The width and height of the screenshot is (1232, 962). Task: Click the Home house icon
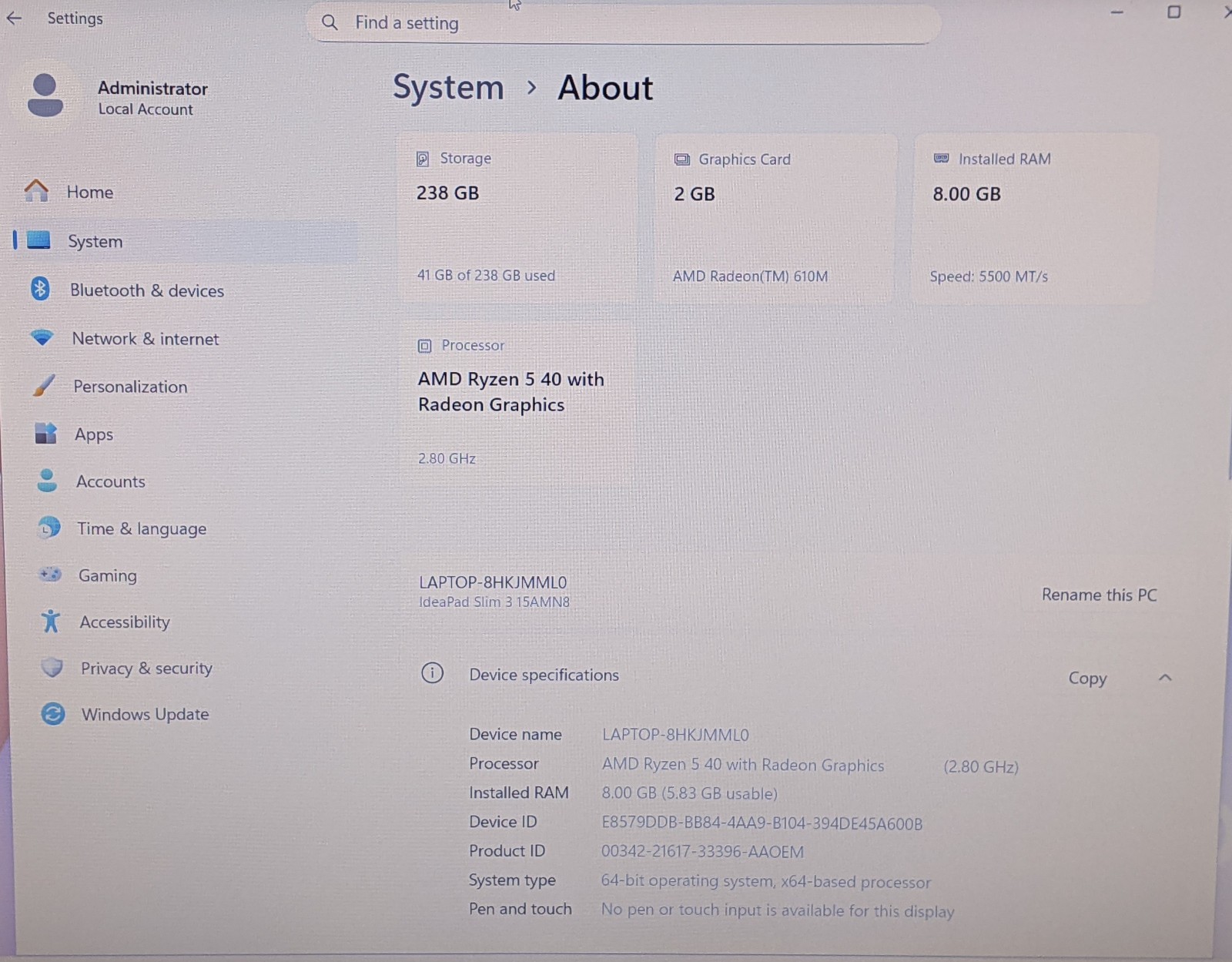pyautogui.click(x=36, y=191)
